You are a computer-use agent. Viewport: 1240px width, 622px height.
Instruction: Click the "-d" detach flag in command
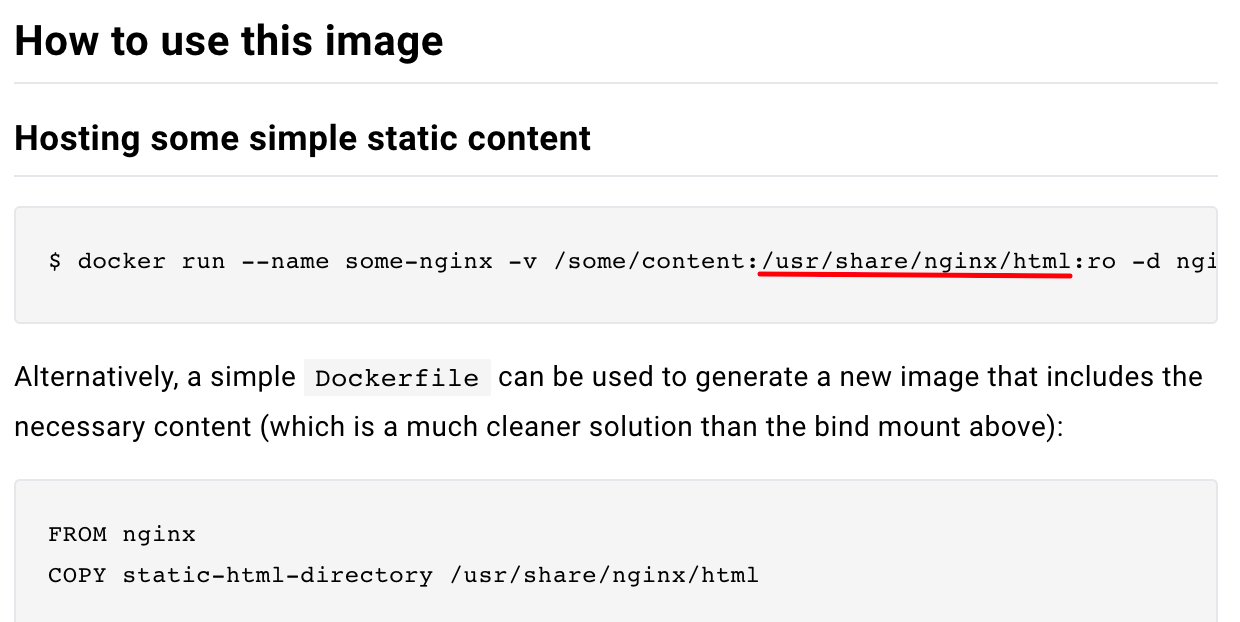tap(1146, 262)
